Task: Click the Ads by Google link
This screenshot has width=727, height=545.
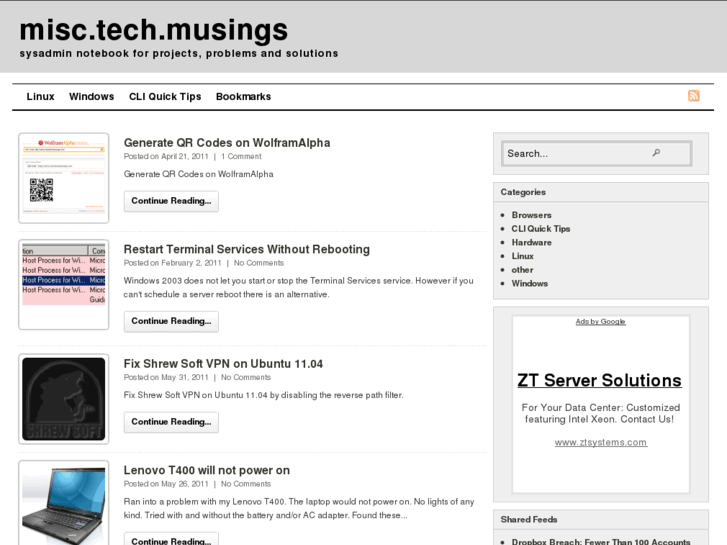Action: pyautogui.click(x=600, y=321)
